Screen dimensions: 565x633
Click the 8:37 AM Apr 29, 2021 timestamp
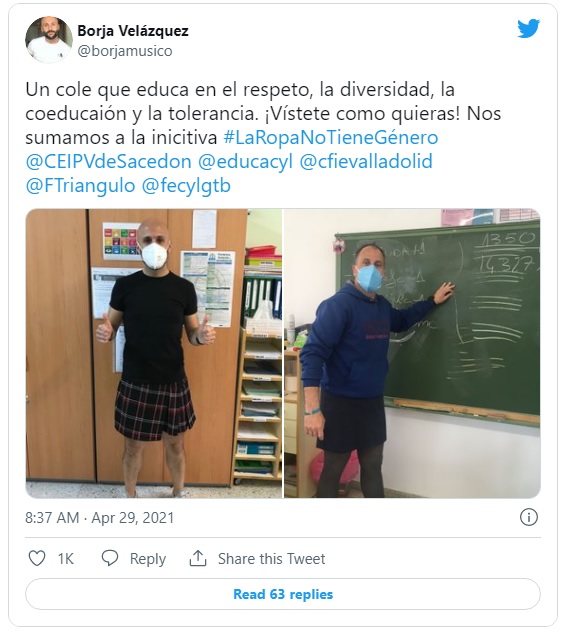pyautogui.click(x=99, y=518)
